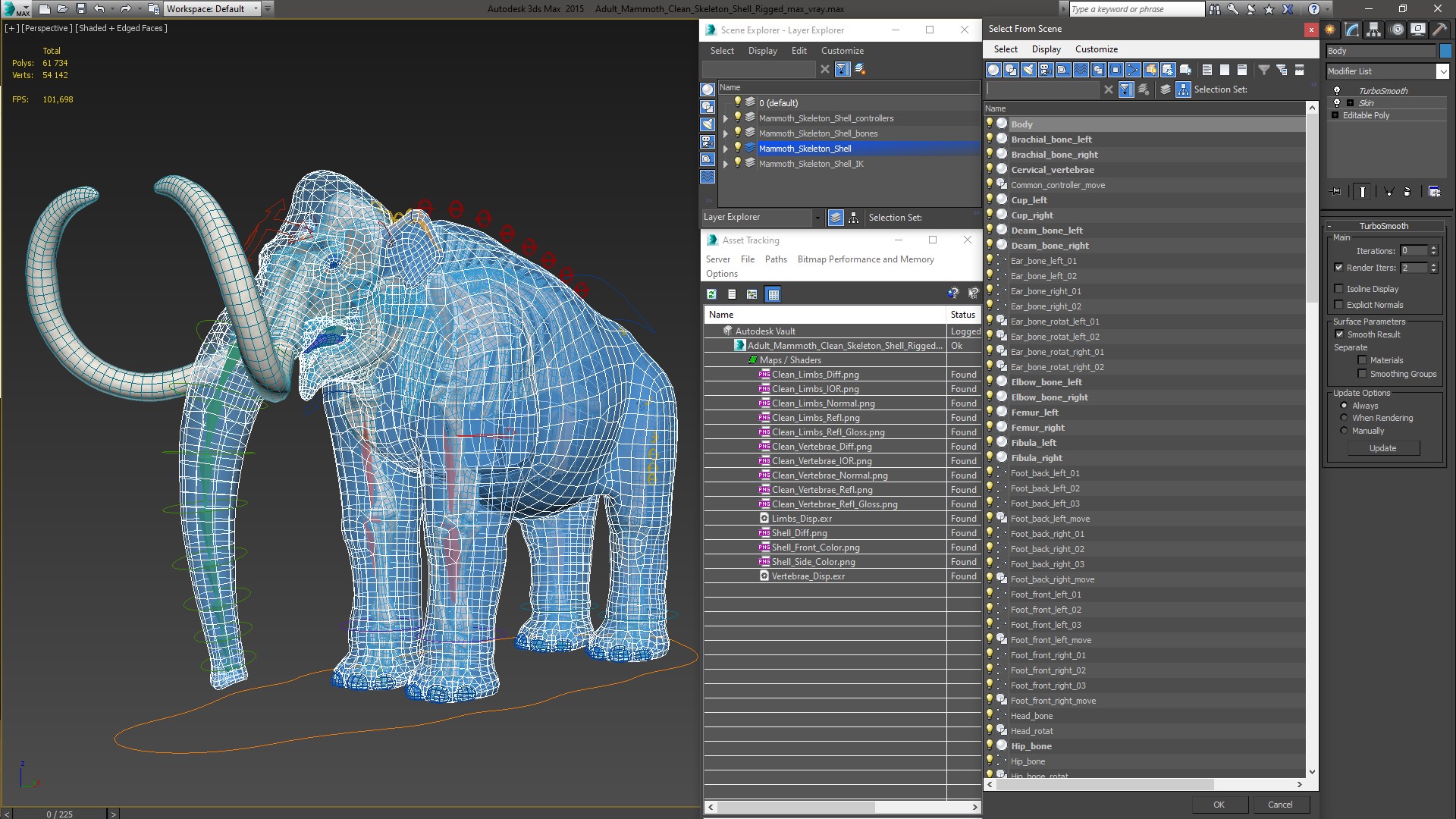1456x819 pixels.
Task: Expand Editable Poly sub-objects
Action: coord(1335,115)
